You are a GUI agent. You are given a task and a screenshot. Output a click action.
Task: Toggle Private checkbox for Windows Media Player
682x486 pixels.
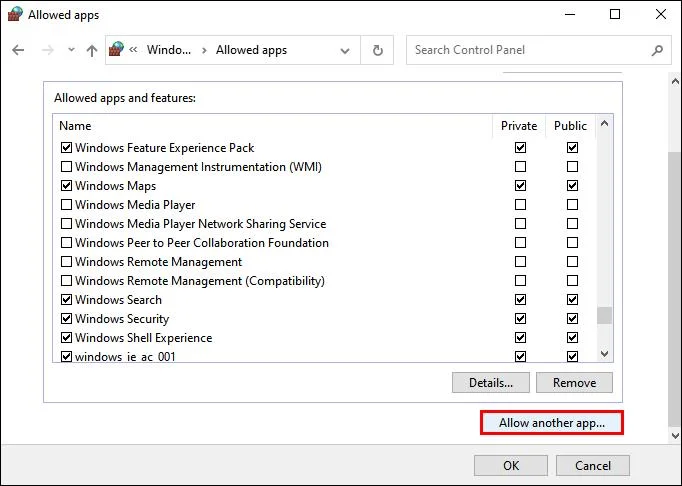pyautogui.click(x=520, y=204)
